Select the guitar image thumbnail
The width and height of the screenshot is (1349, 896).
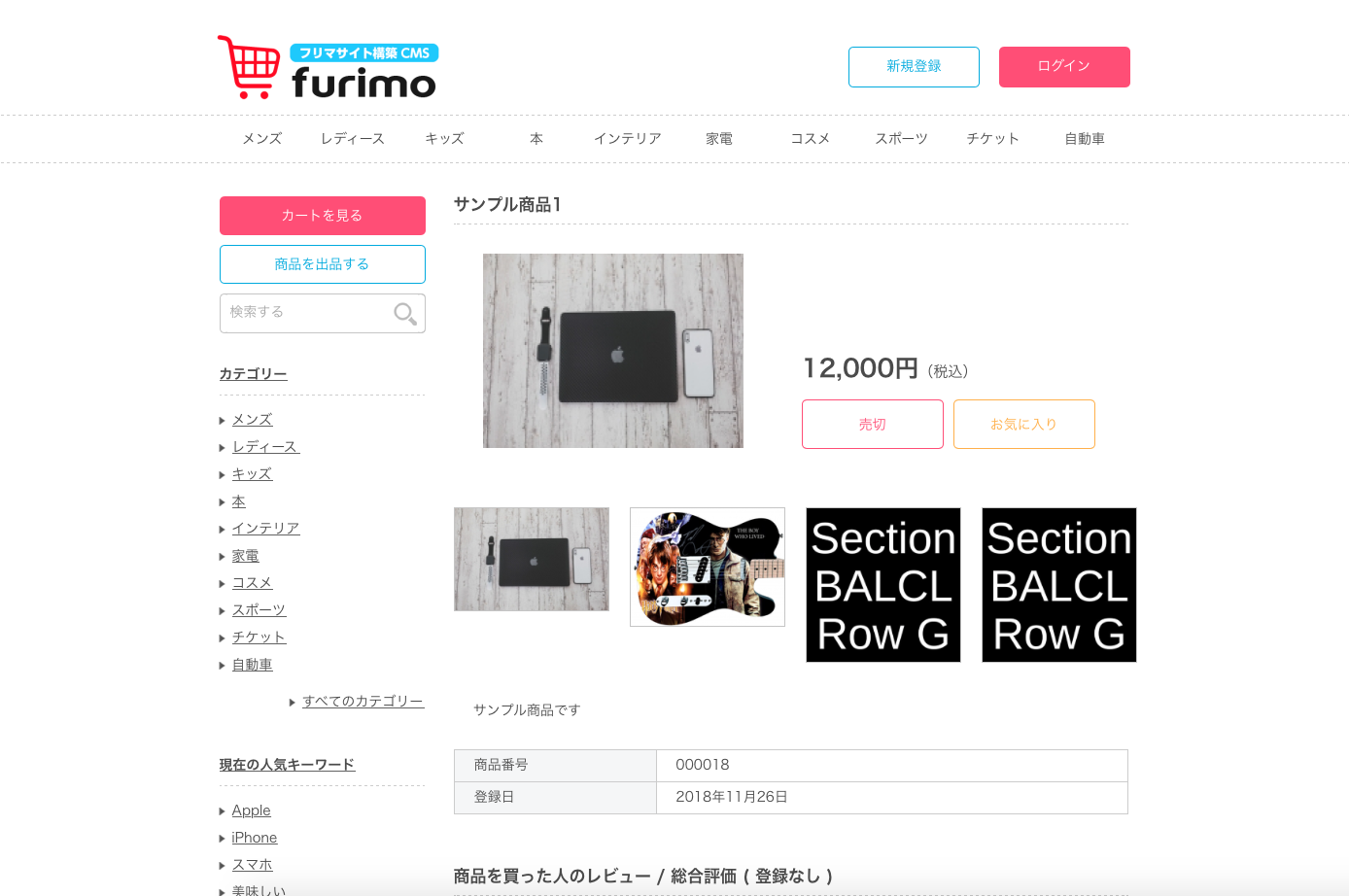pyautogui.click(x=708, y=567)
